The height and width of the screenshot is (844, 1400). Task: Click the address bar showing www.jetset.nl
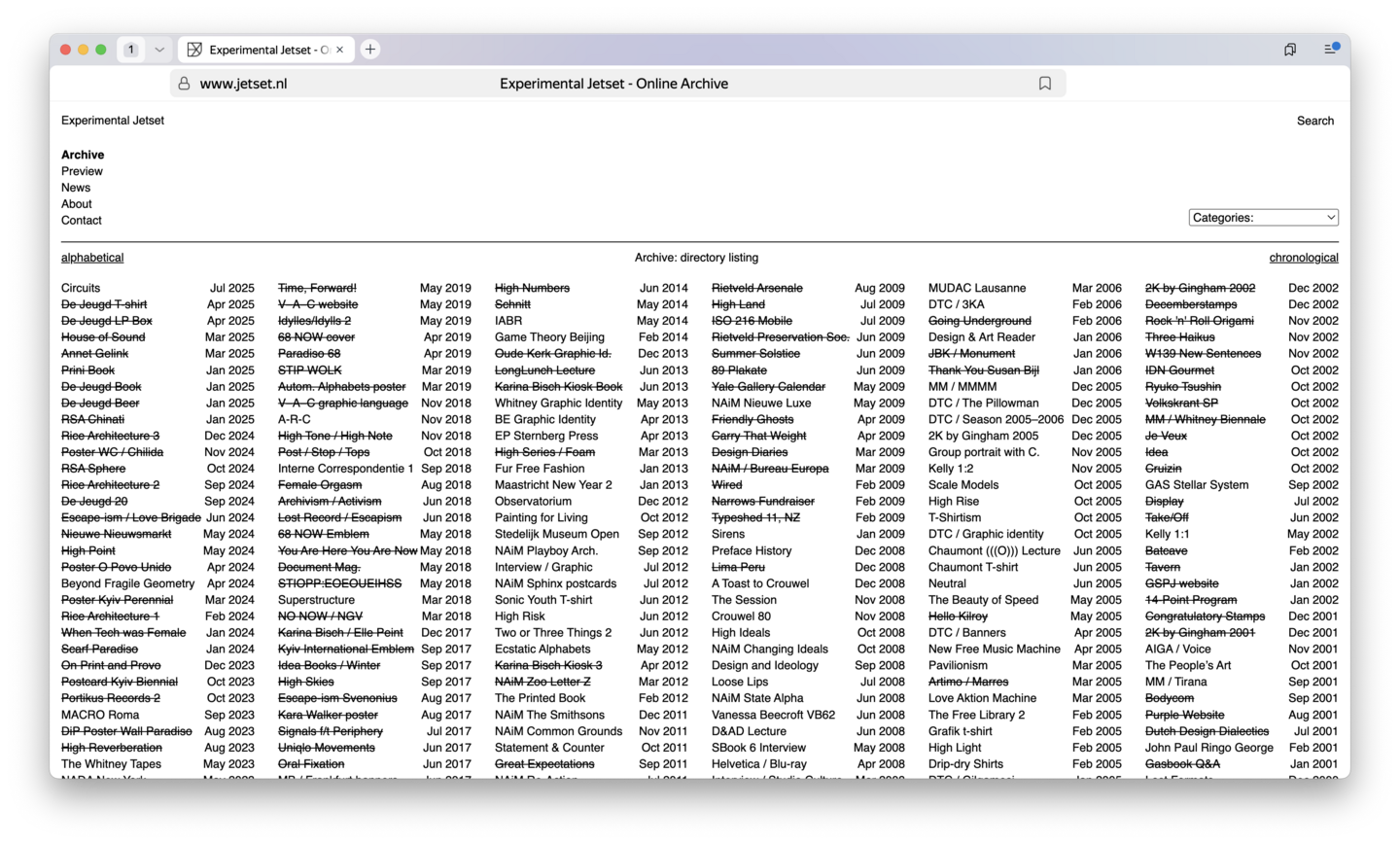tap(617, 84)
